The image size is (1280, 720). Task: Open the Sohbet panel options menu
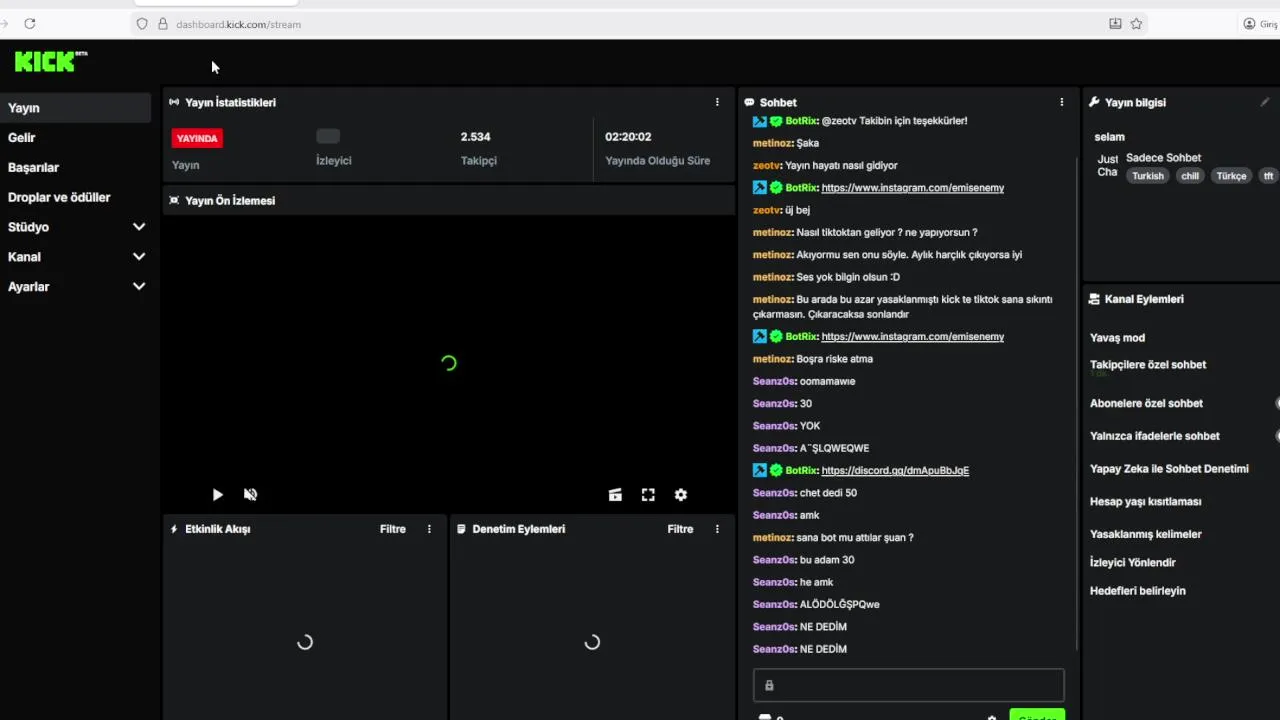(1061, 102)
